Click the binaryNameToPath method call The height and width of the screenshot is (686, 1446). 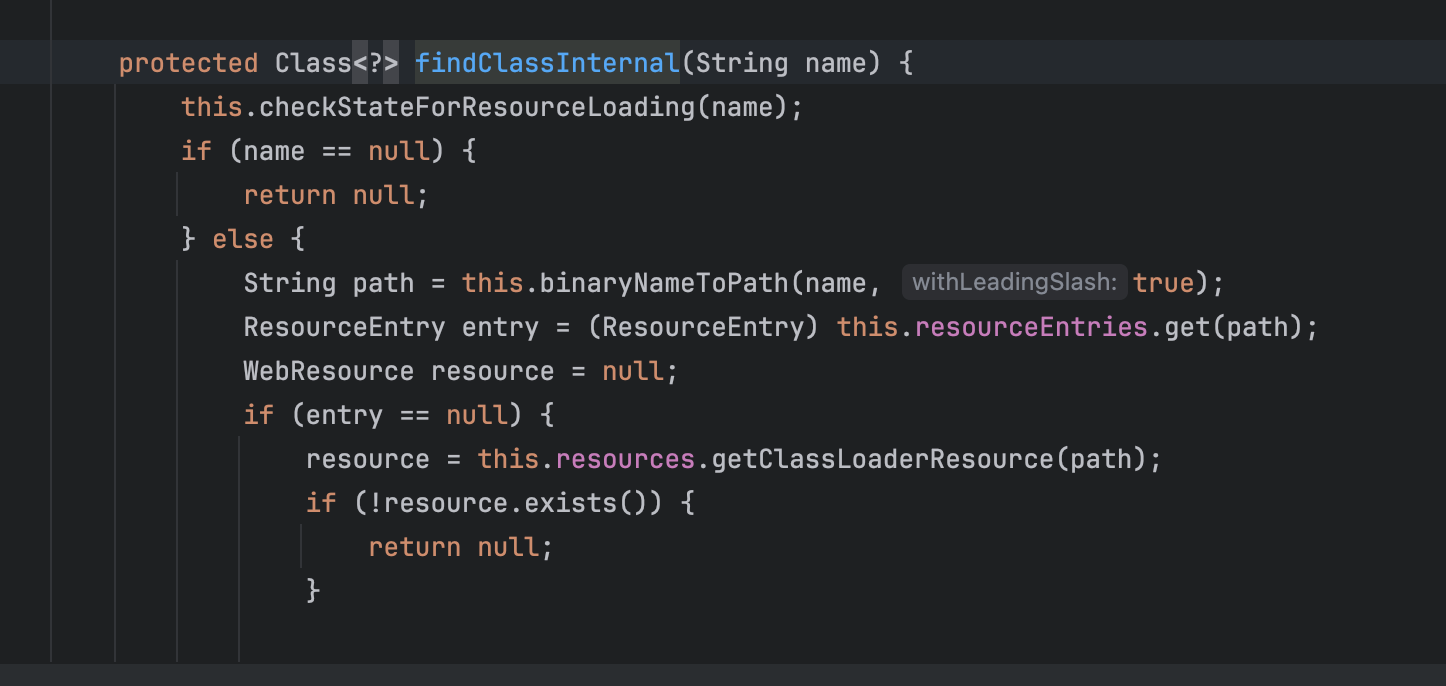click(664, 283)
